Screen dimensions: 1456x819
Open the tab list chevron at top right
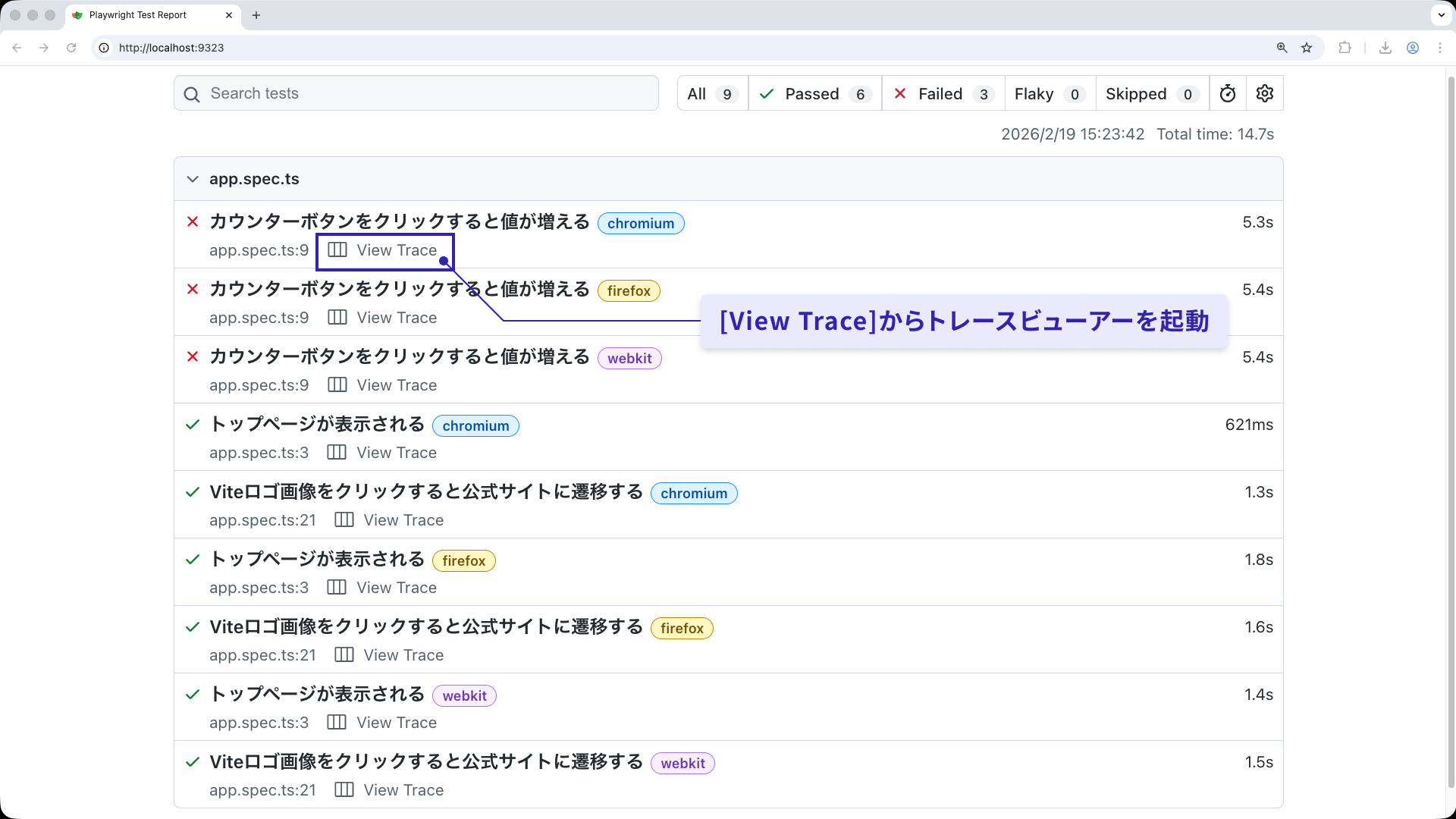coord(1441,14)
